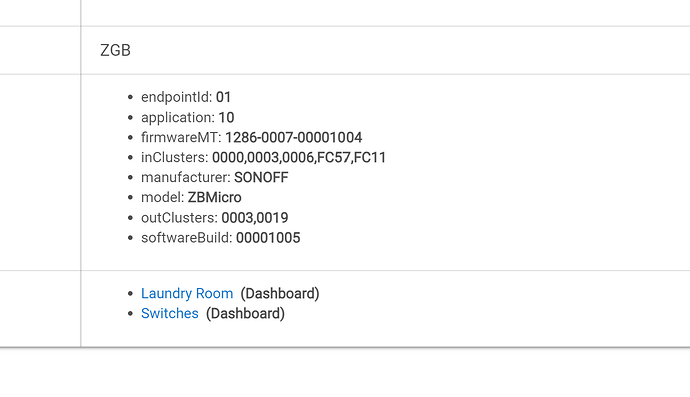
Task: Click firmwareMT value 1286-0007-00001004
Action: click(x=294, y=137)
